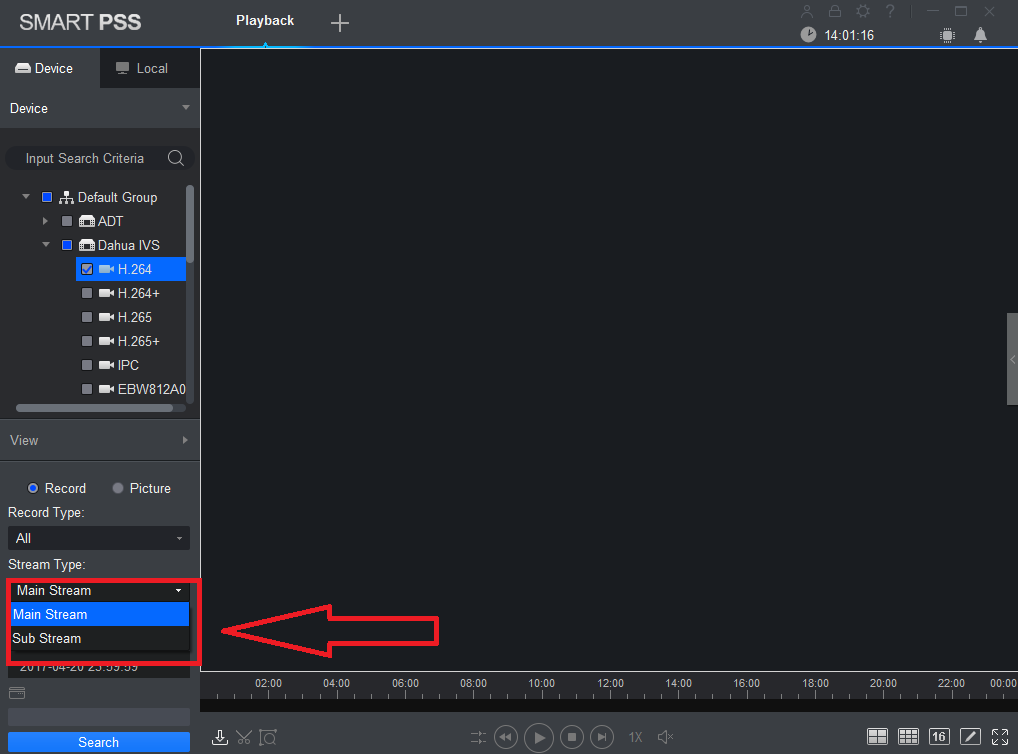Click the 12:00 mark on timeline
1018x754 pixels.
point(610,683)
